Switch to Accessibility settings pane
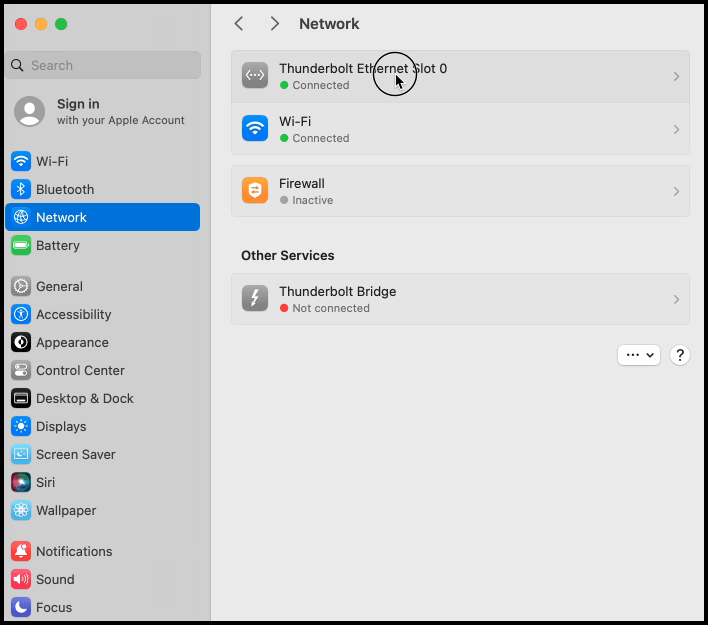The image size is (708, 625). [73, 314]
